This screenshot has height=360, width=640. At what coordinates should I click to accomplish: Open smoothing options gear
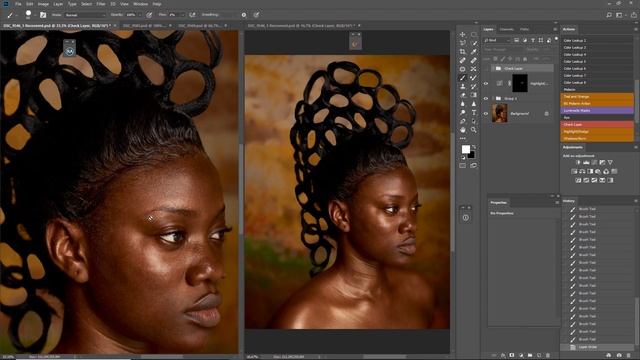(244, 15)
